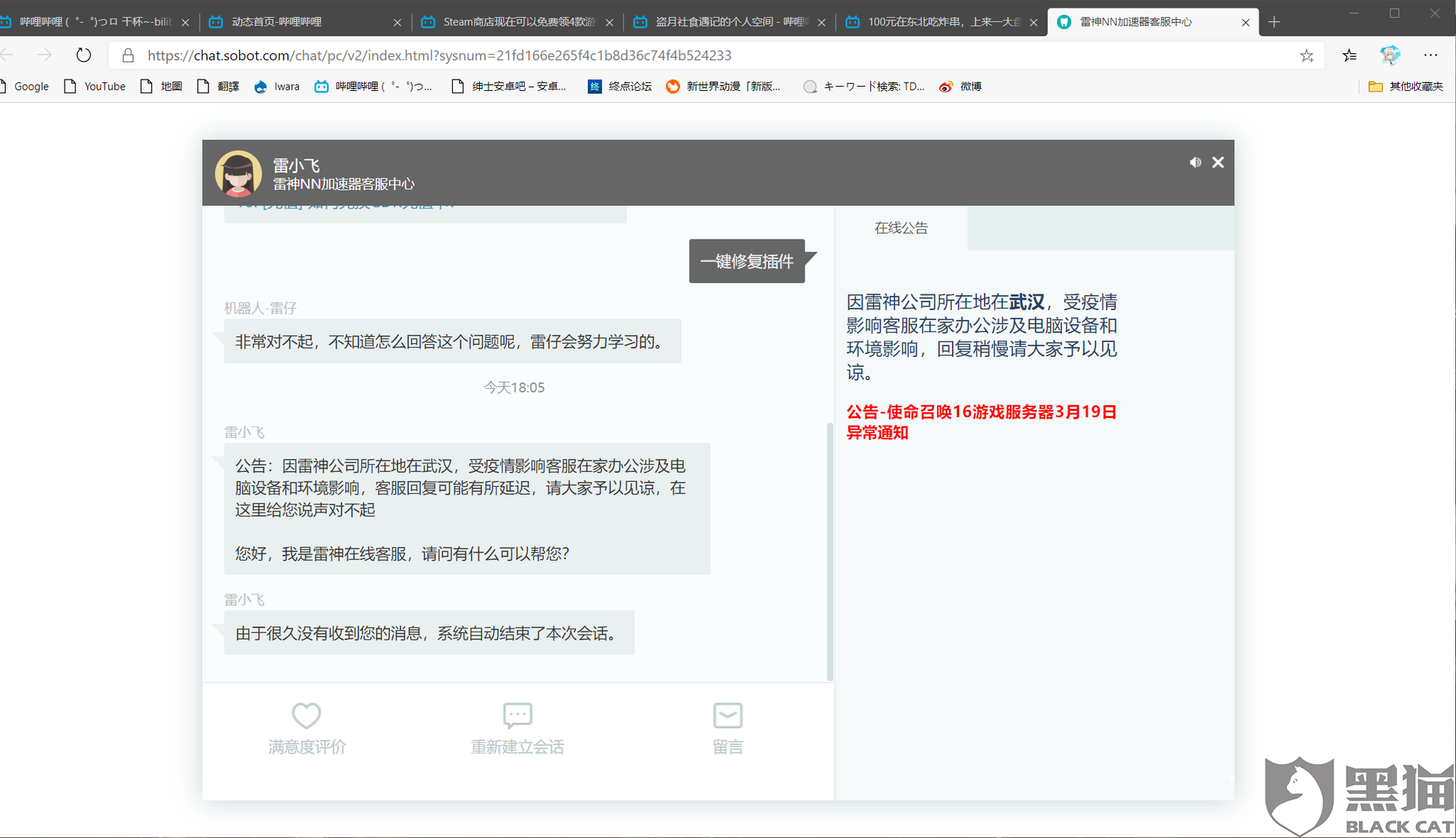This screenshot has width=1456, height=838.
Task: Click 雷小飞's avatar in chat header
Action: 239,173
